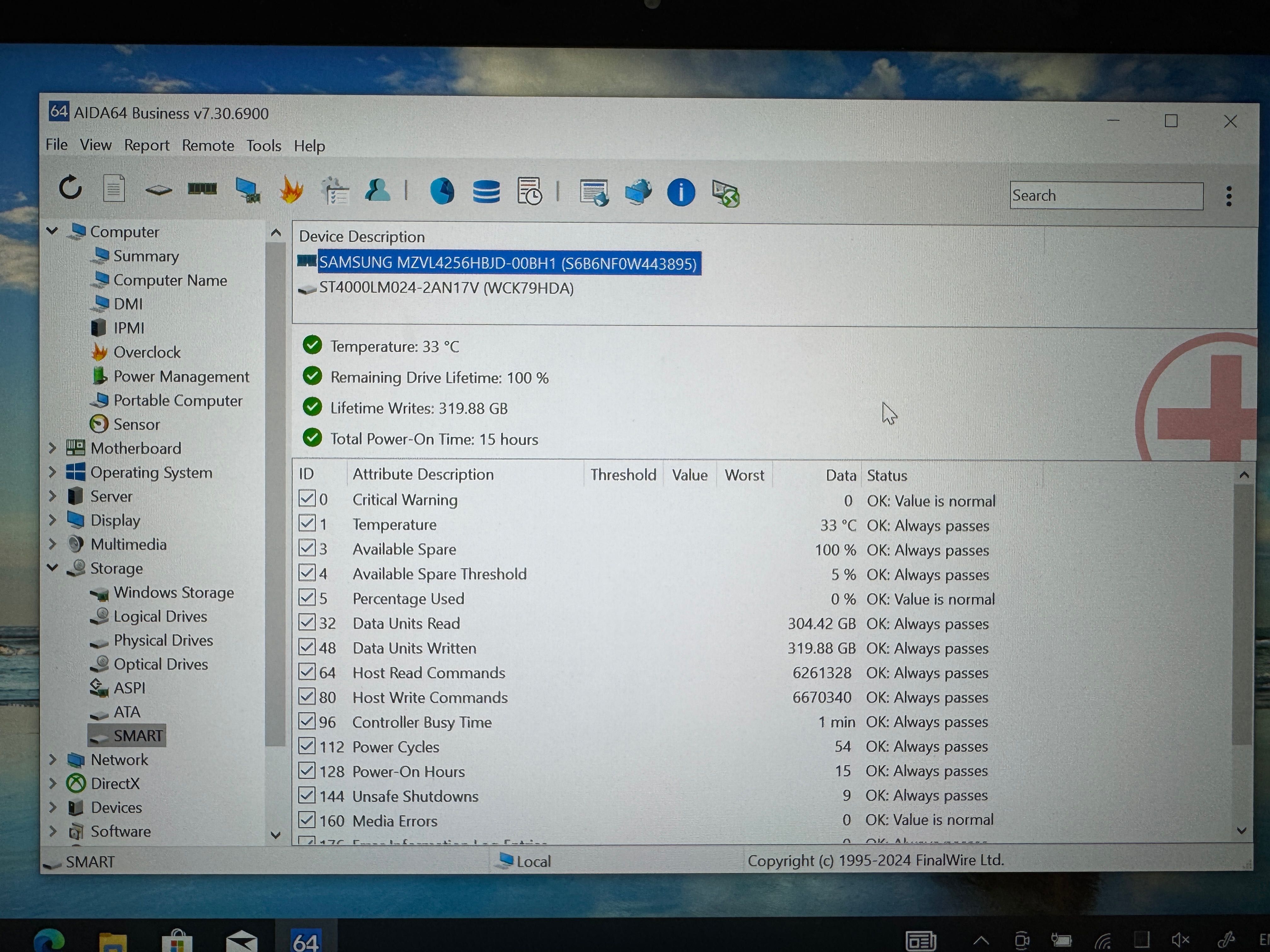Toggle the Data Units Written checkbox
Image resolution: width=1270 pixels, height=952 pixels.
[x=307, y=647]
